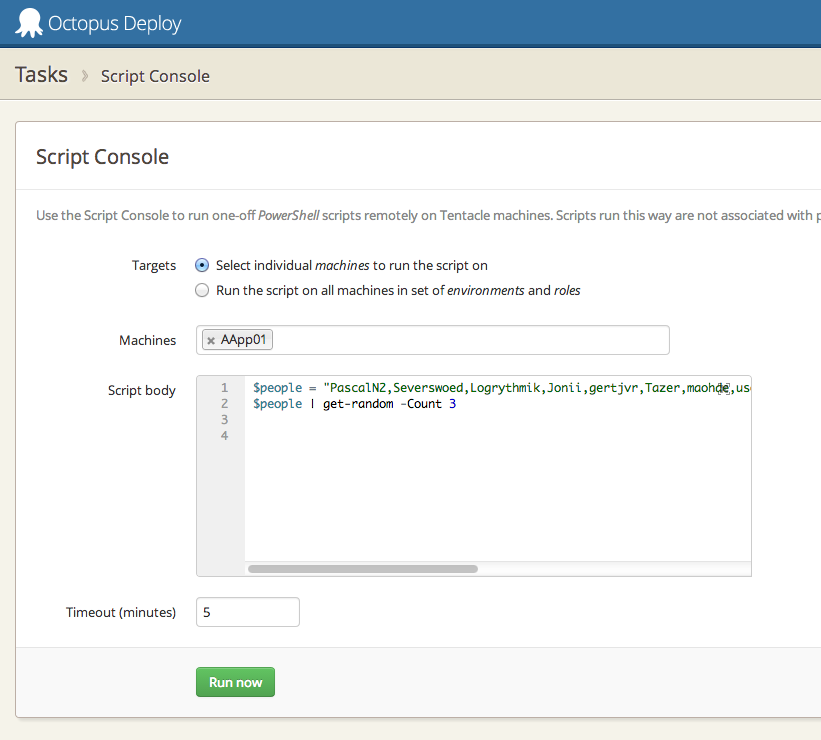Go to Tasks in the breadcrumb
Image resolution: width=821 pixels, height=740 pixels.
42,75
